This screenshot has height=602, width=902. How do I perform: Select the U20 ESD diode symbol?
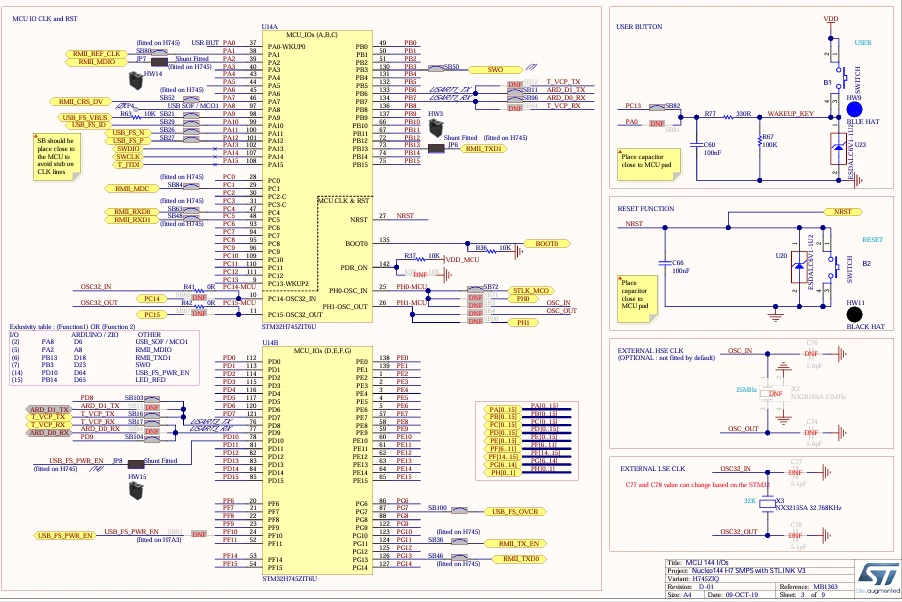pyautogui.click(x=798, y=266)
